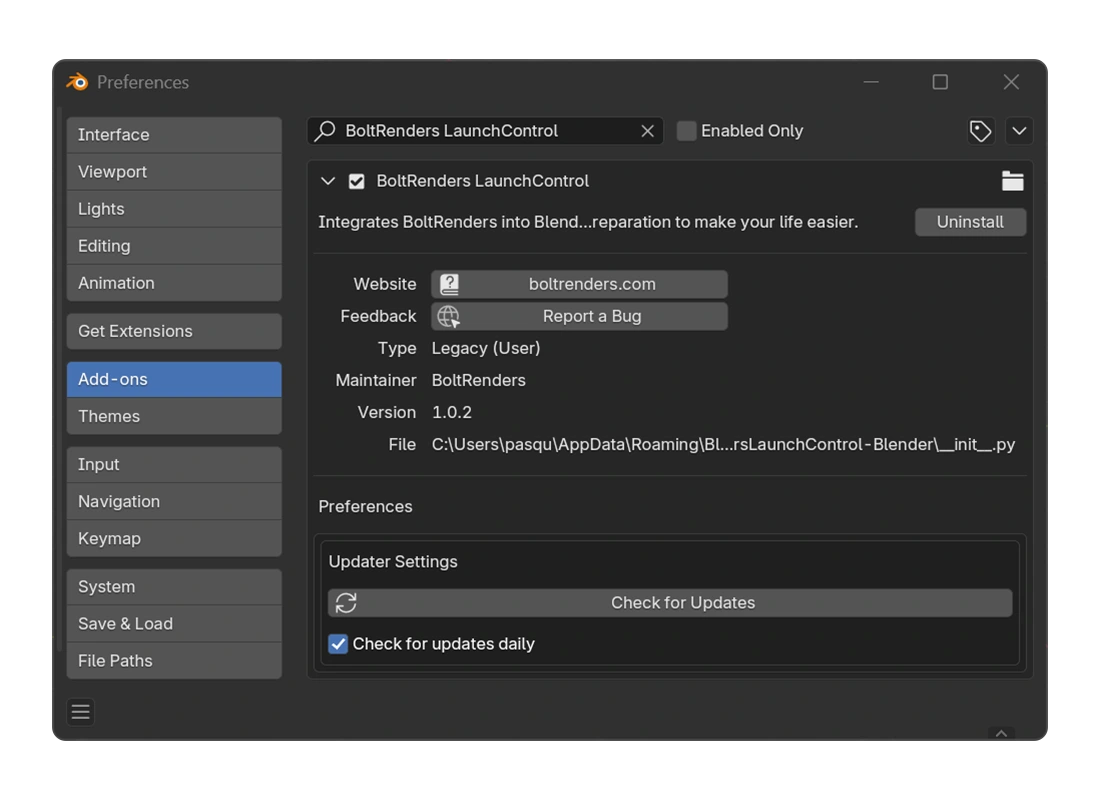Screen dimensions: 1100x800
Task: Expand the bottom region arrow
Action: (1001, 733)
